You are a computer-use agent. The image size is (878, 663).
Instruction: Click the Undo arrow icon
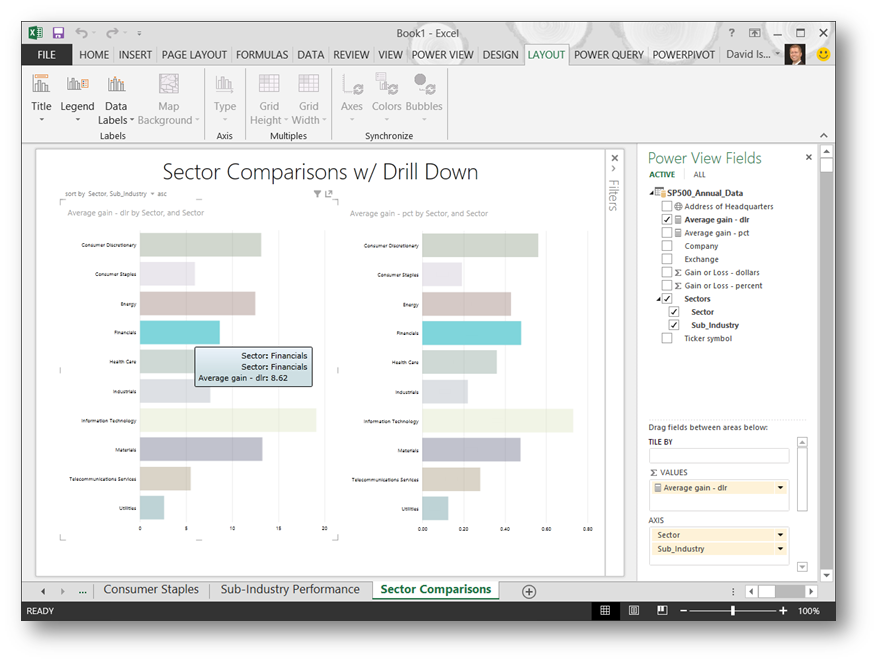82,33
